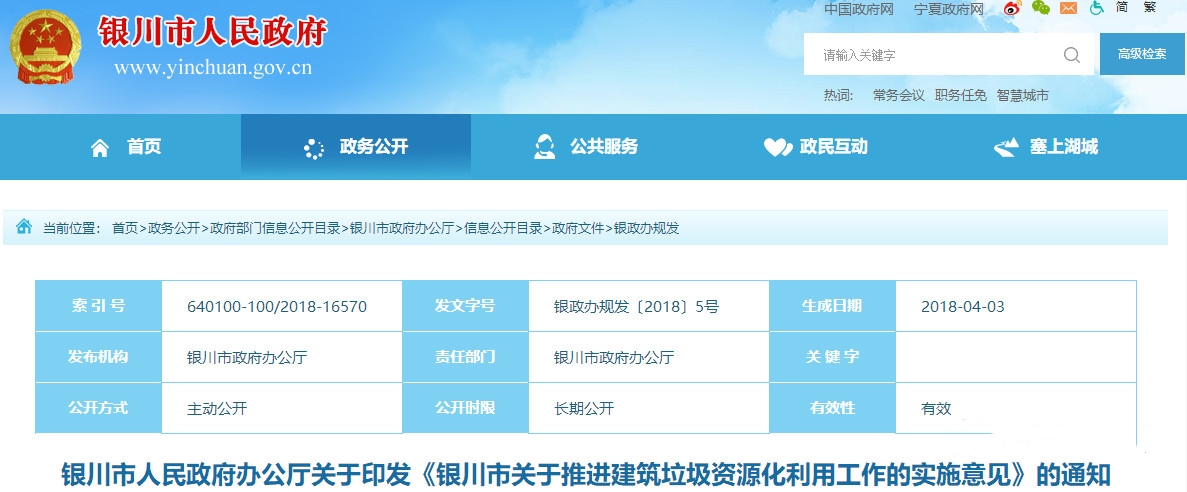Click the home icon beside 当前位置
The image size is (1187, 492).
[x=24, y=226]
